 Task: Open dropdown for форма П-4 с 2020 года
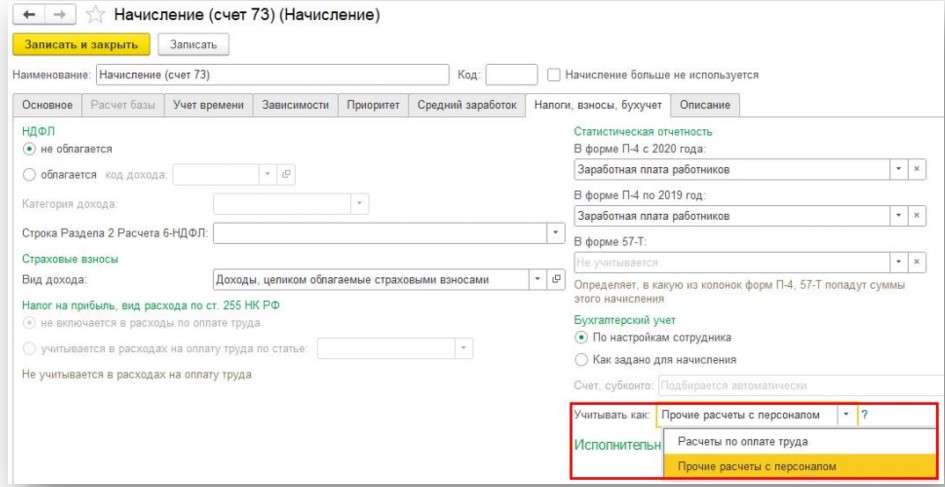click(898, 169)
